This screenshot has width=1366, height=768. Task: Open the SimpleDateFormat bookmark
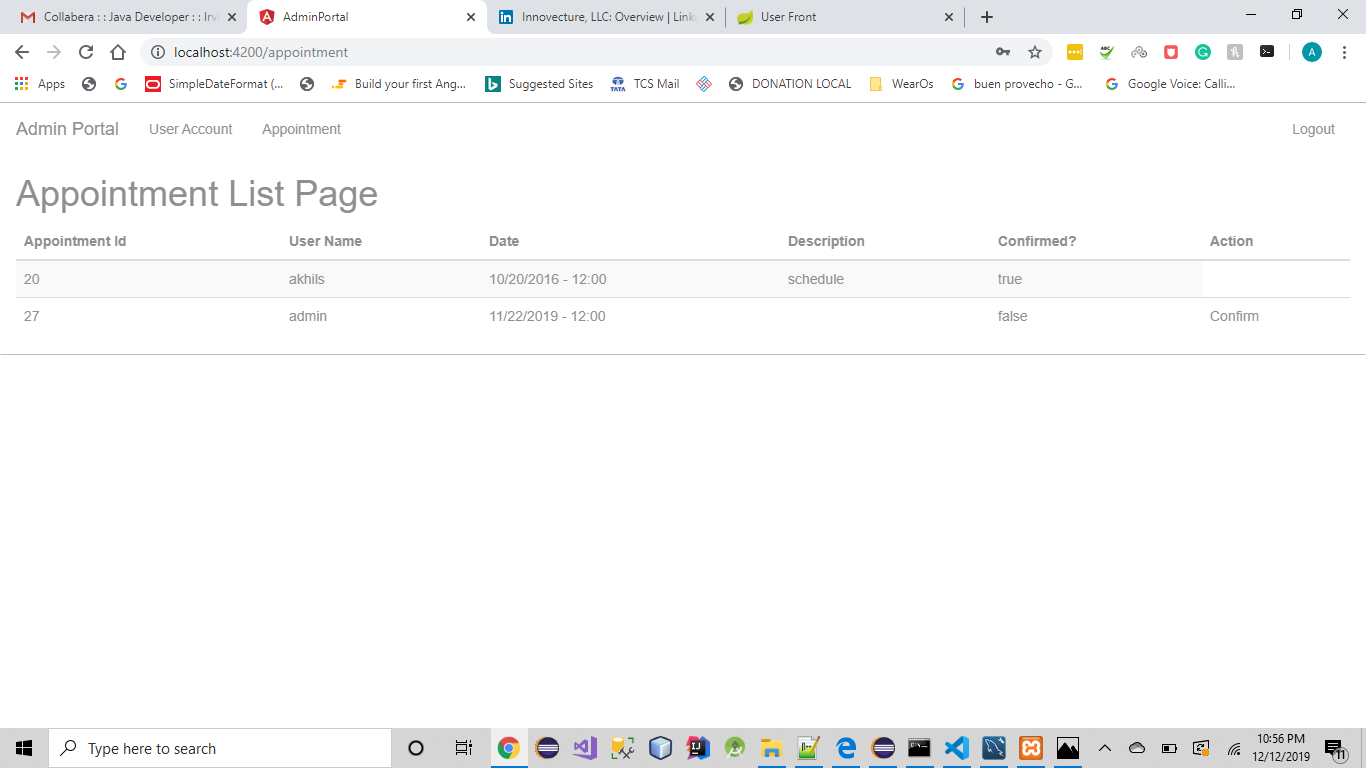tap(214, 84)
